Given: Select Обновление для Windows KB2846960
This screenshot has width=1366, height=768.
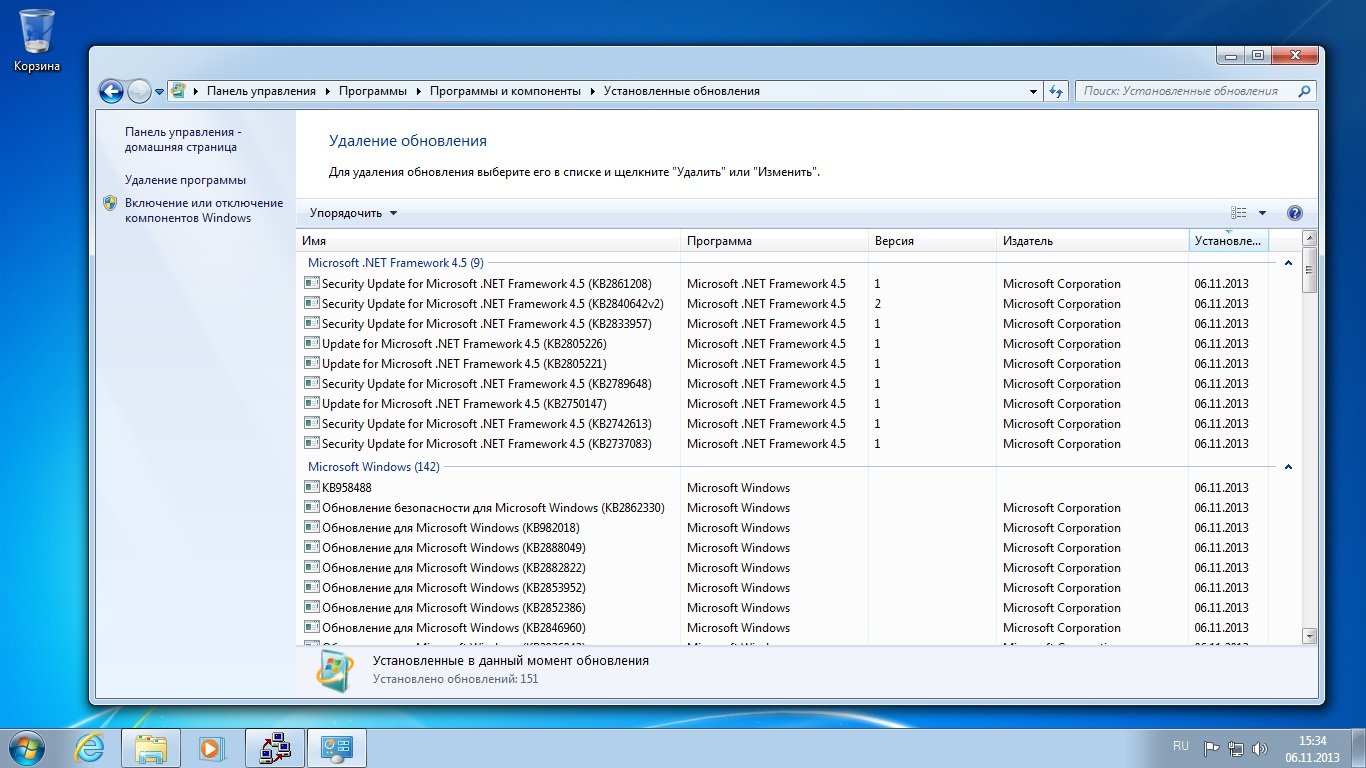Looking at the screenshot, I should (x=783, y=628).
